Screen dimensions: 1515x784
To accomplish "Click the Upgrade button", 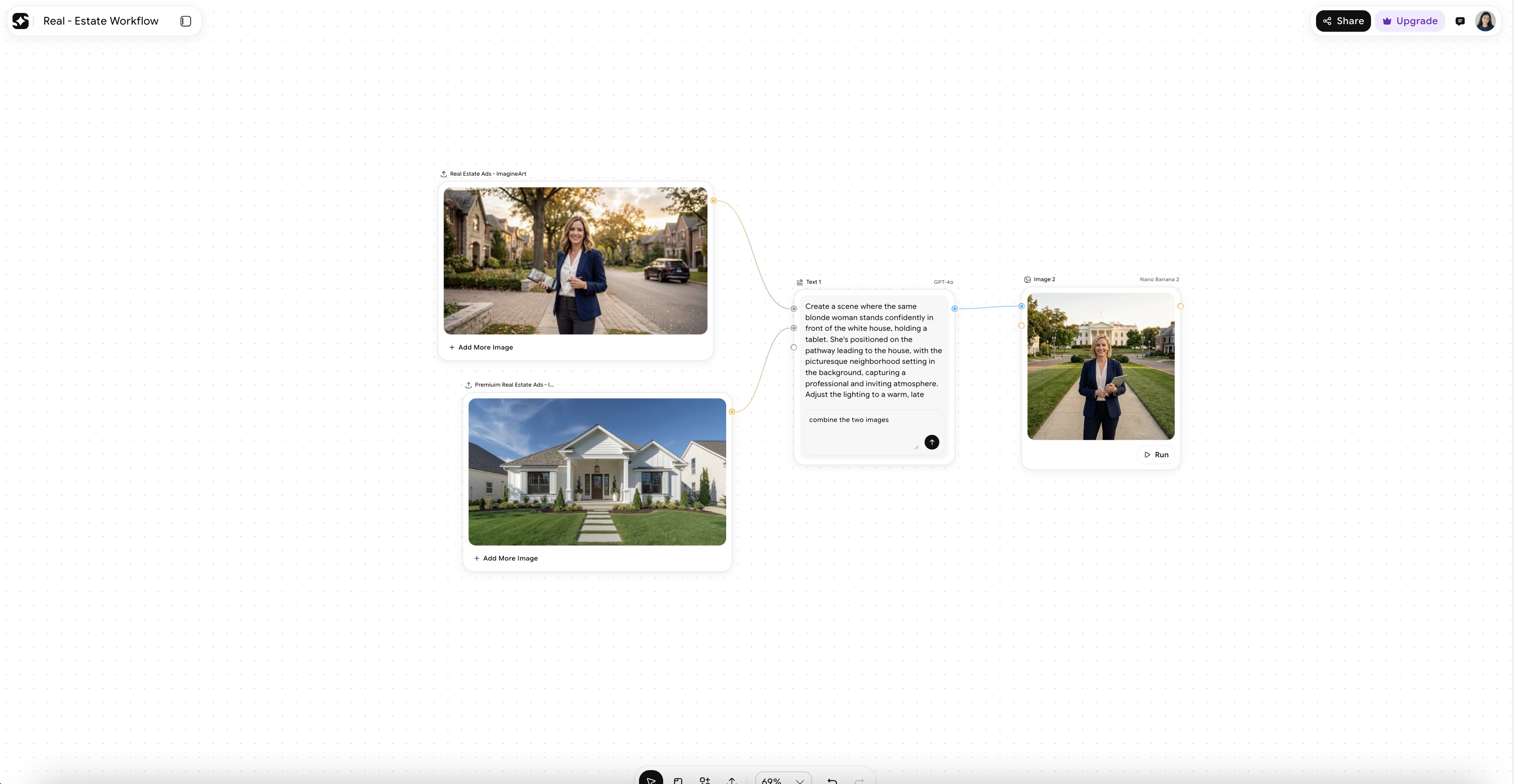I will [1410, 21].
